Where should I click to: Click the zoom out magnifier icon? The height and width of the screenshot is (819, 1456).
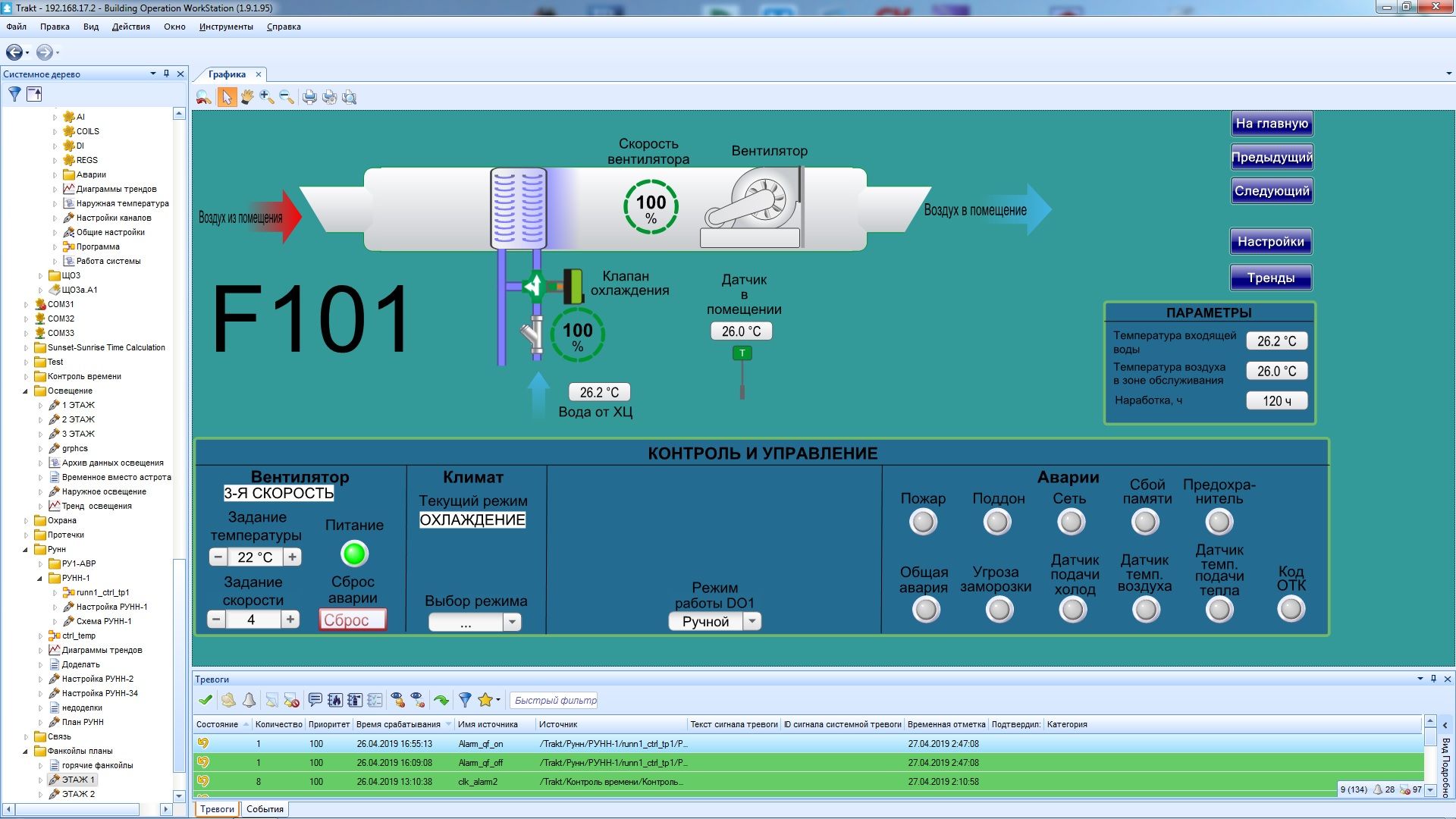[286, 97]
